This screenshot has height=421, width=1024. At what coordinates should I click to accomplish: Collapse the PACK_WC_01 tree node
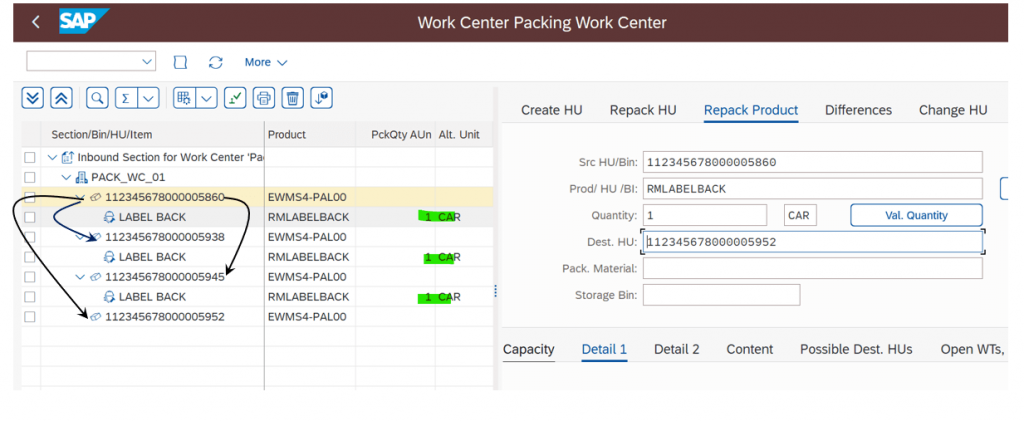point(66,178)
